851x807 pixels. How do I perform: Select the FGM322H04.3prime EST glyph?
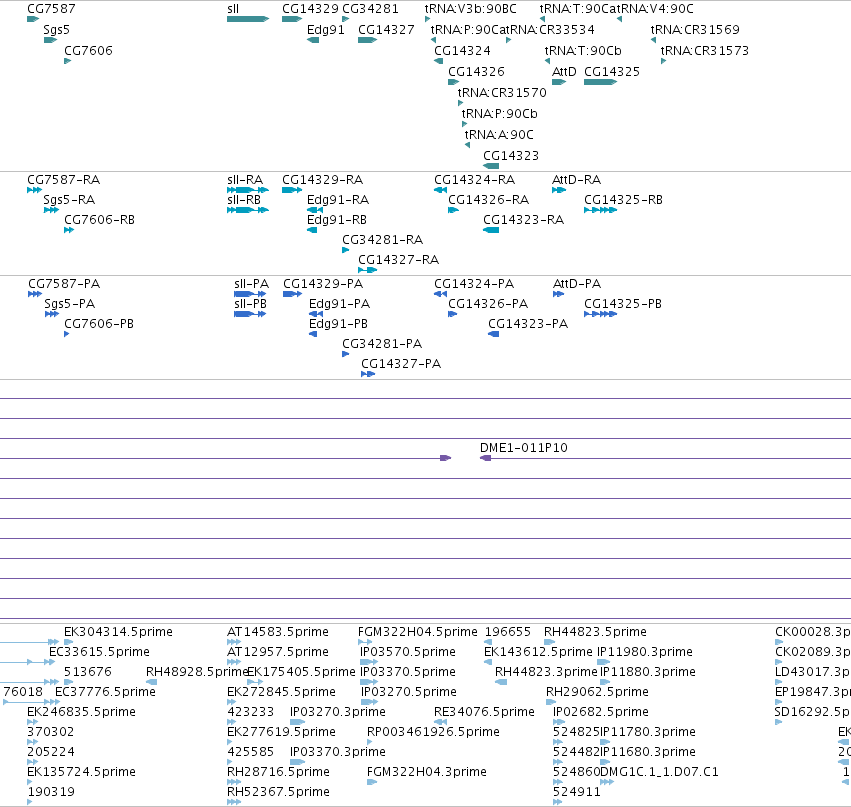click(x=372, y=782)
